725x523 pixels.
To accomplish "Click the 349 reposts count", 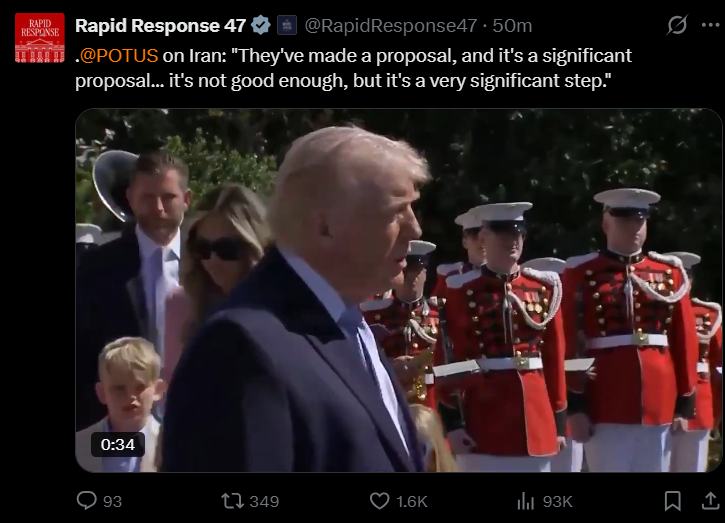I will tap(264, 502).
